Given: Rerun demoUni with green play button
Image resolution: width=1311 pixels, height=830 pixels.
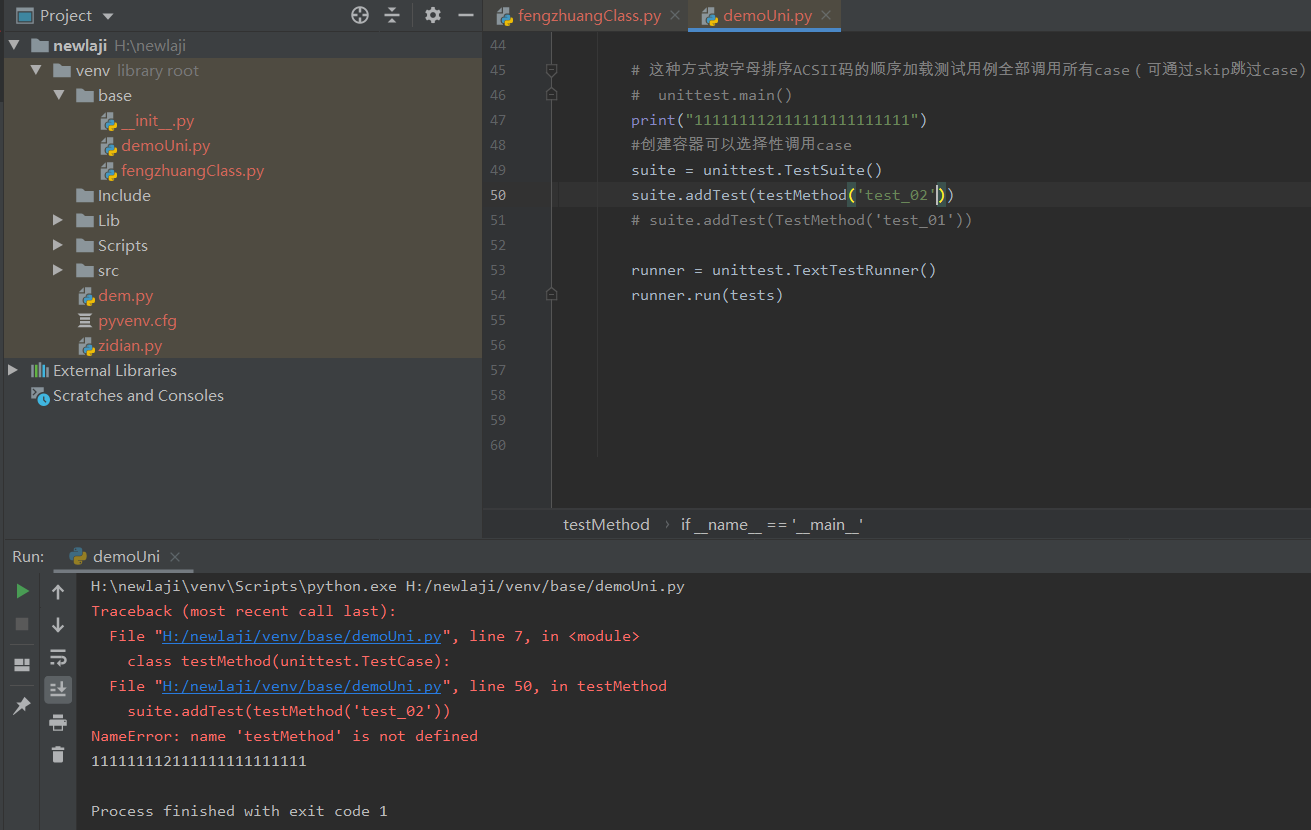Looking at the screenshot, I should pyautogui.click(x=22, y=591).
